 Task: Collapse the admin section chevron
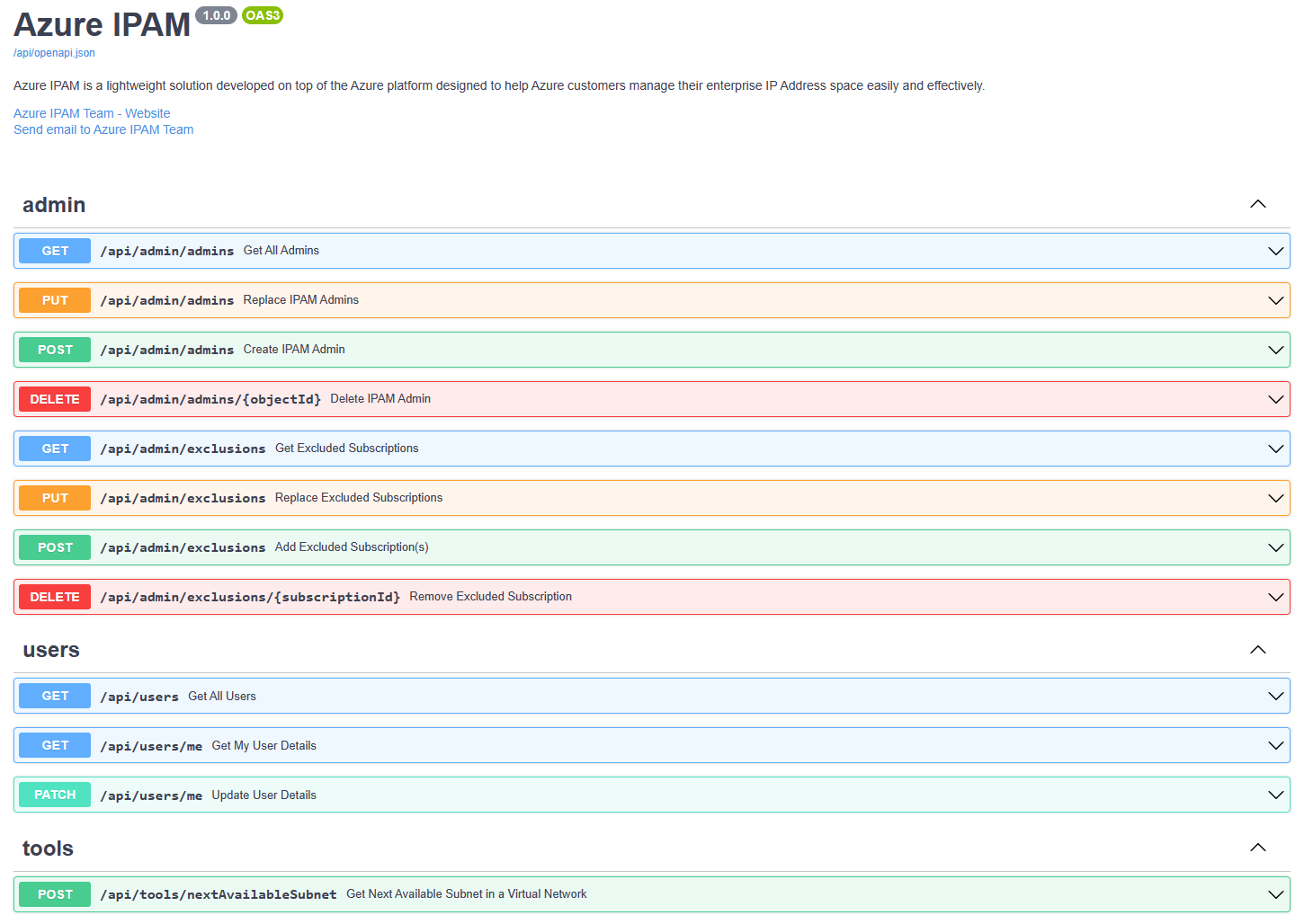pyautogui.click(x=1258, y=204)
